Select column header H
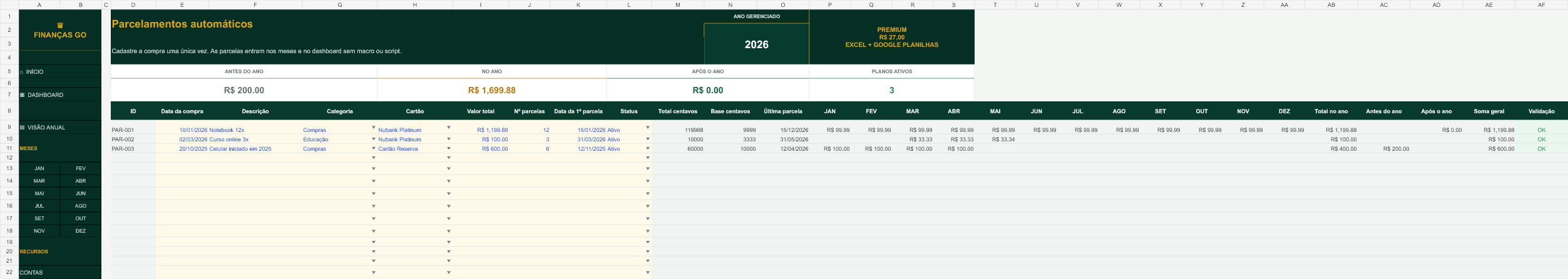Screen dimensions: 1568x279 [x=414, y=5]
